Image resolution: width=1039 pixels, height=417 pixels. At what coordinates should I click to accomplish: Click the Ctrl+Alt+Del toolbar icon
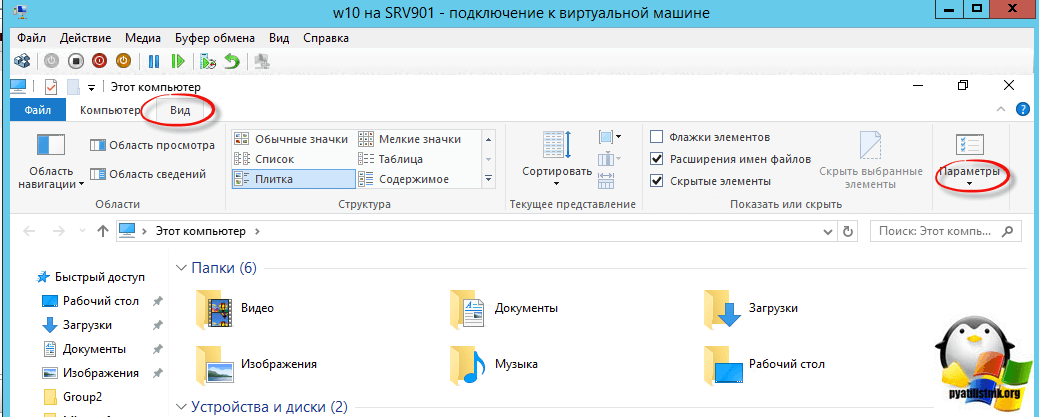[21, 62]
